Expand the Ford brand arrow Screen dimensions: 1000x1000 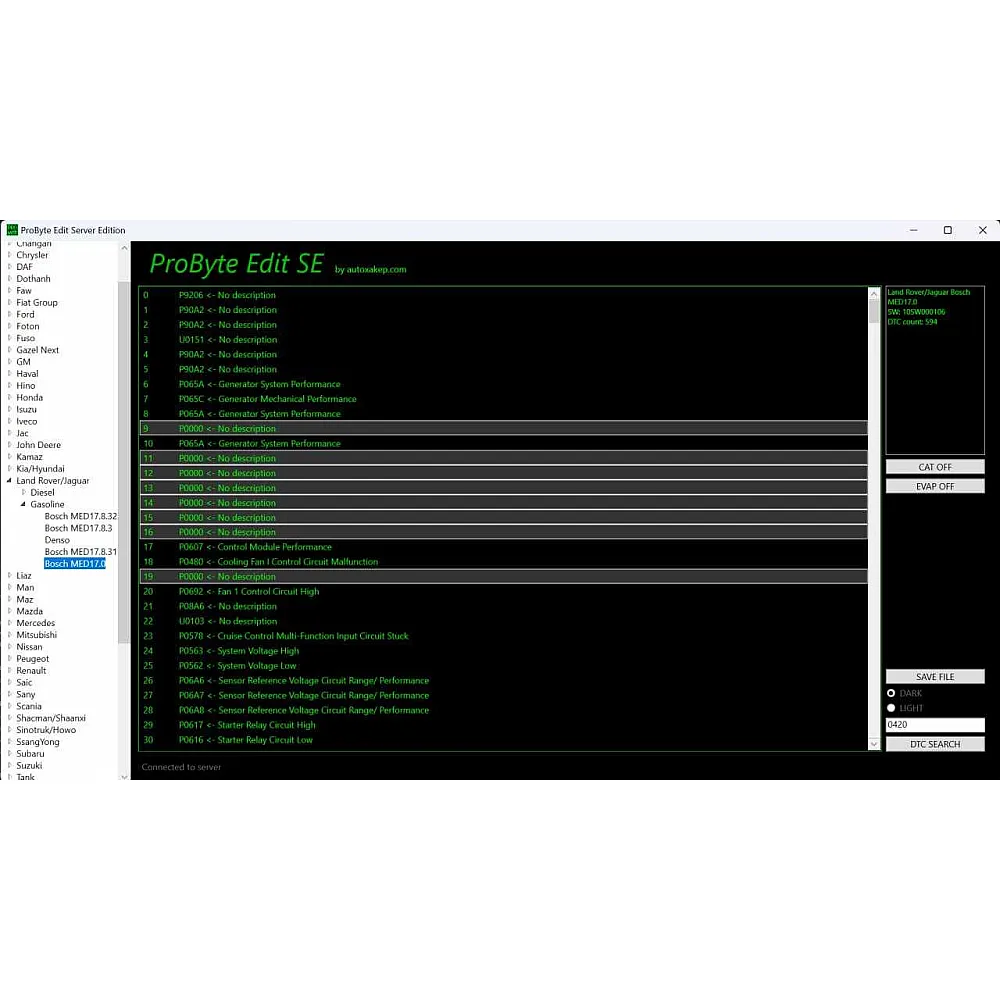[x=10, y=314]
